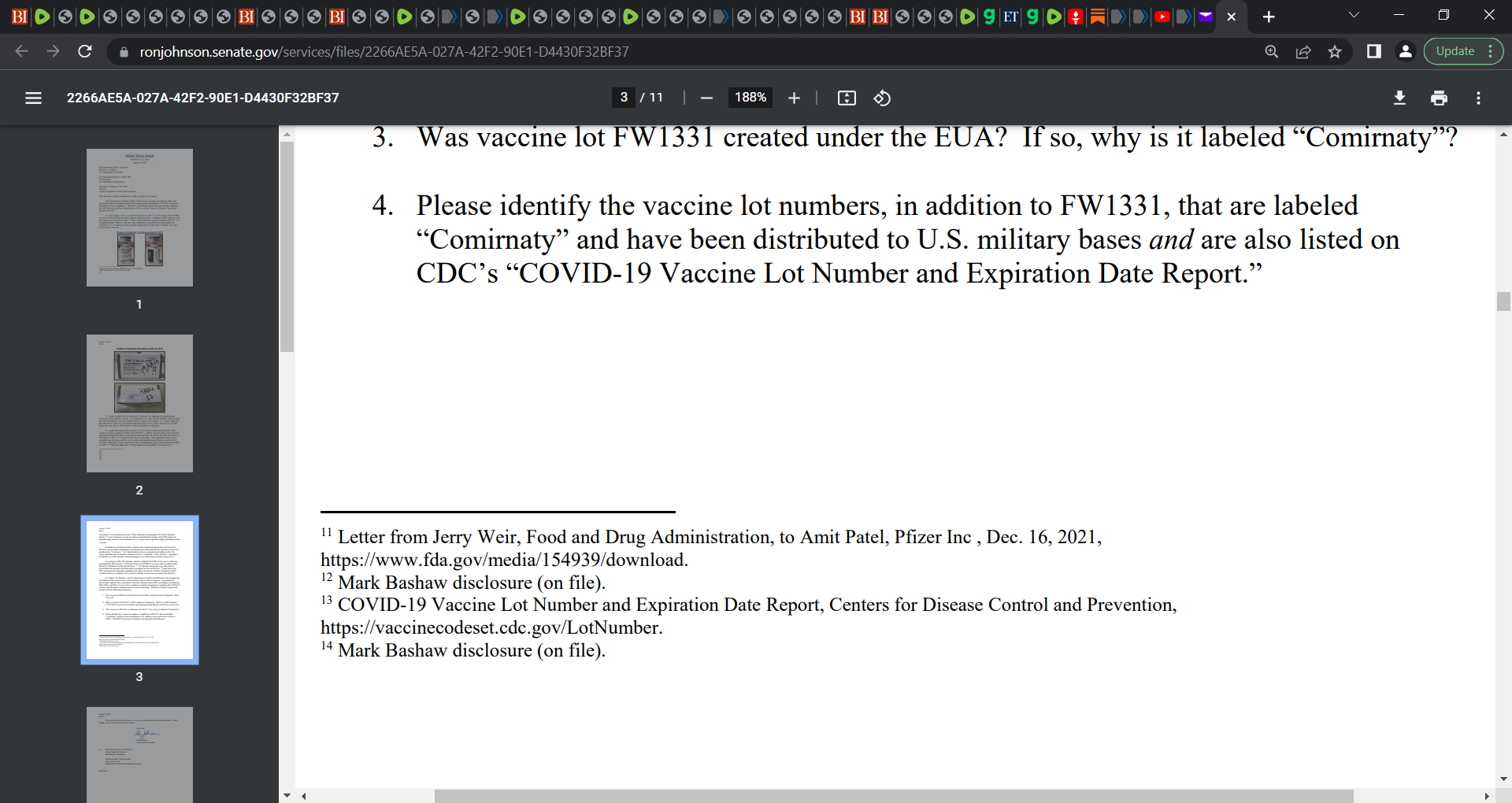Open page 1 thumbnail
The image size is (1512, 803).
[139, 217]
